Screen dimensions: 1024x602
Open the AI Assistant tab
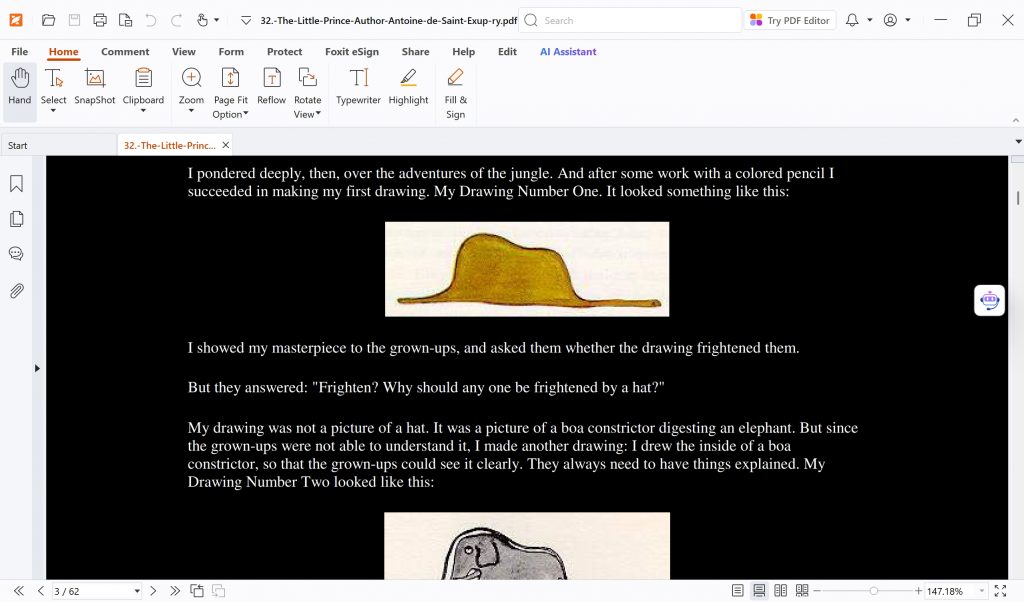click(x=568, y=52)
